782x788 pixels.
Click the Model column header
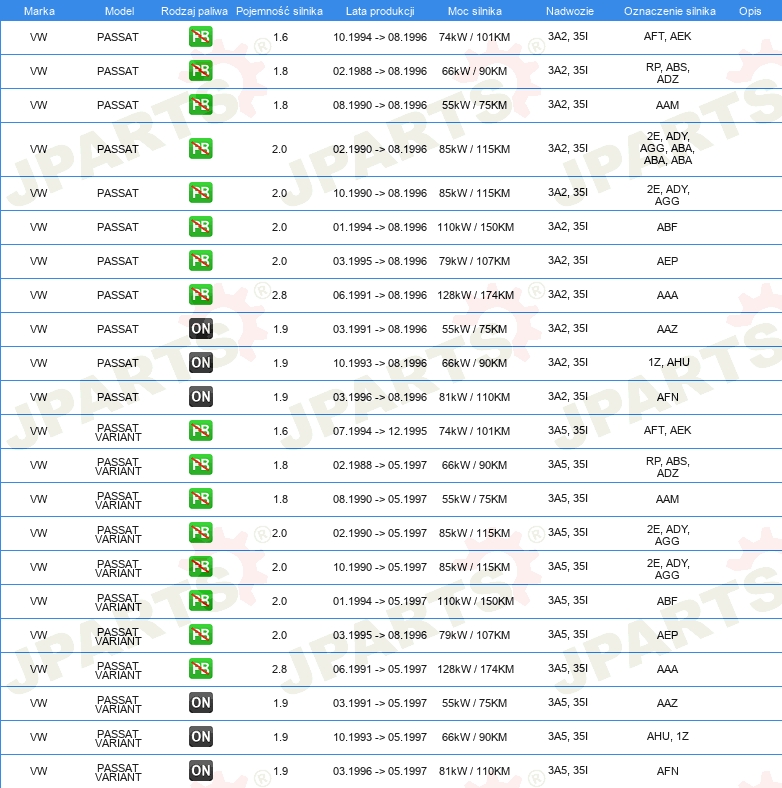119,11
